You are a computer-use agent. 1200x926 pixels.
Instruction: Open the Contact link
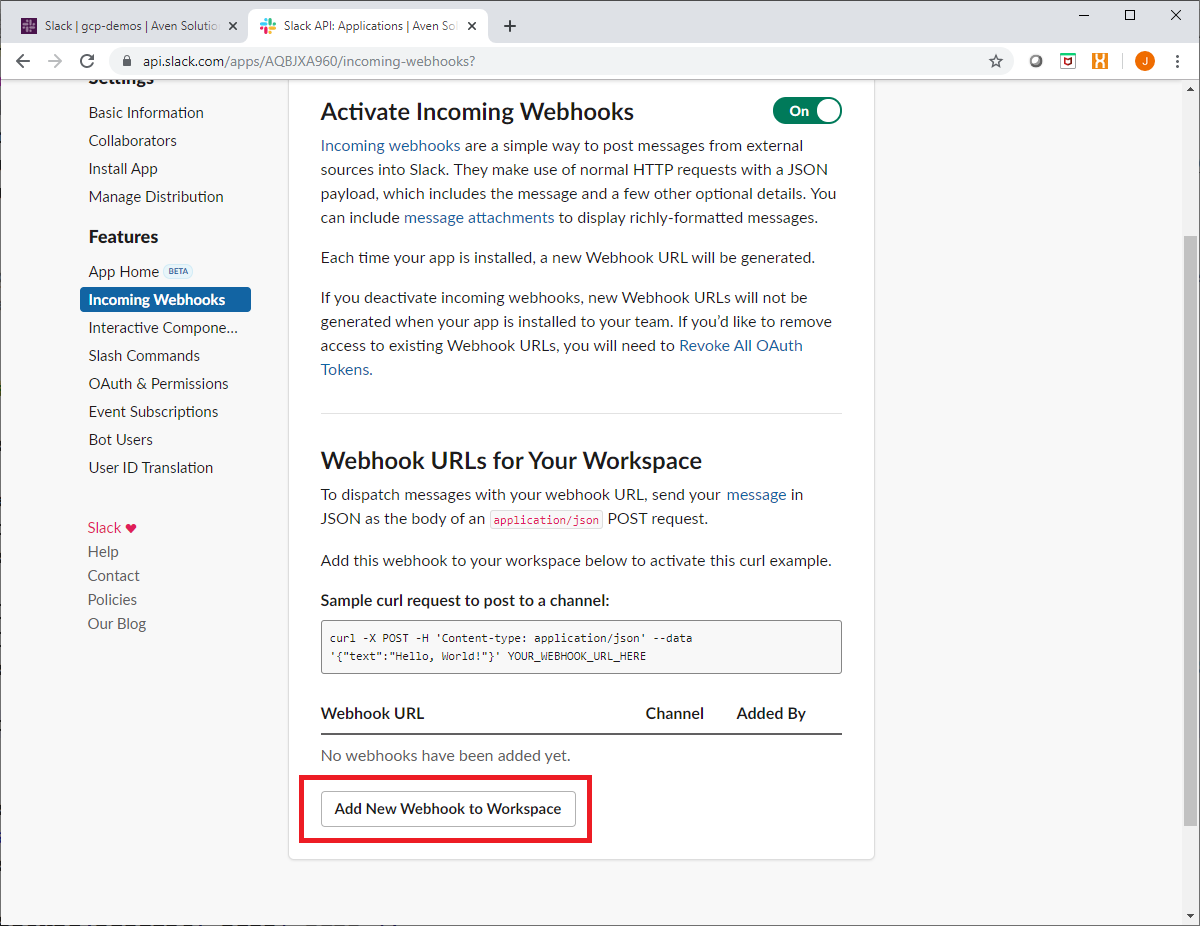(113, 576)
